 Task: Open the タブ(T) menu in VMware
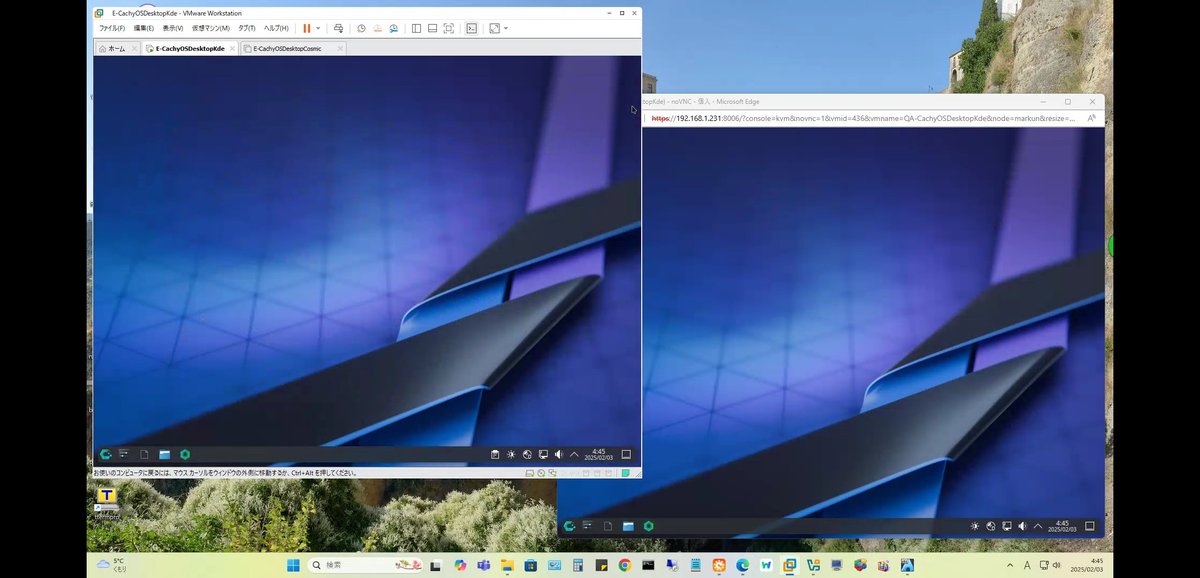tap(246, 28)
